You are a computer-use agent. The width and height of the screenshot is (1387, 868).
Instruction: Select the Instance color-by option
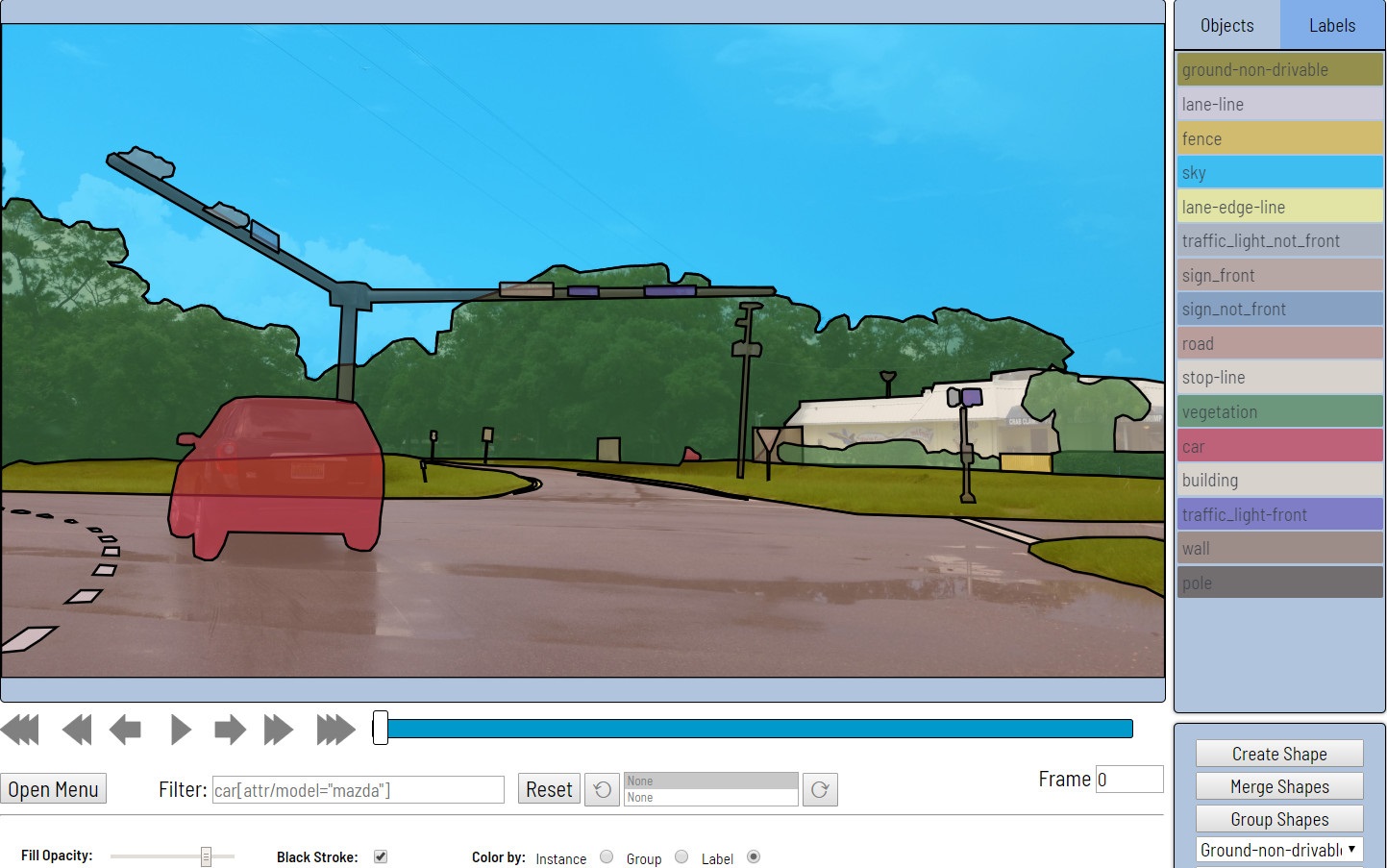click(x=606, y=856)
